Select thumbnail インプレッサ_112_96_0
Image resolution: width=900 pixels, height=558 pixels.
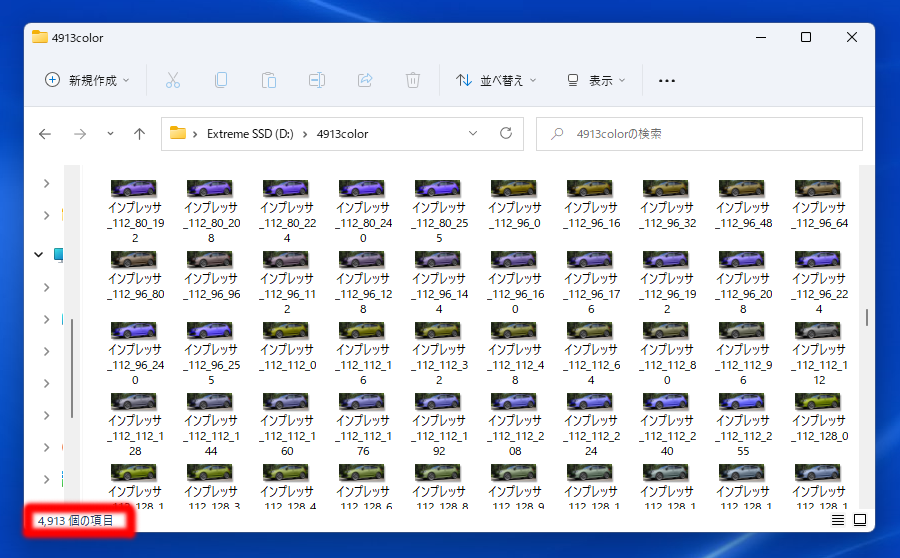coord(514,188)
